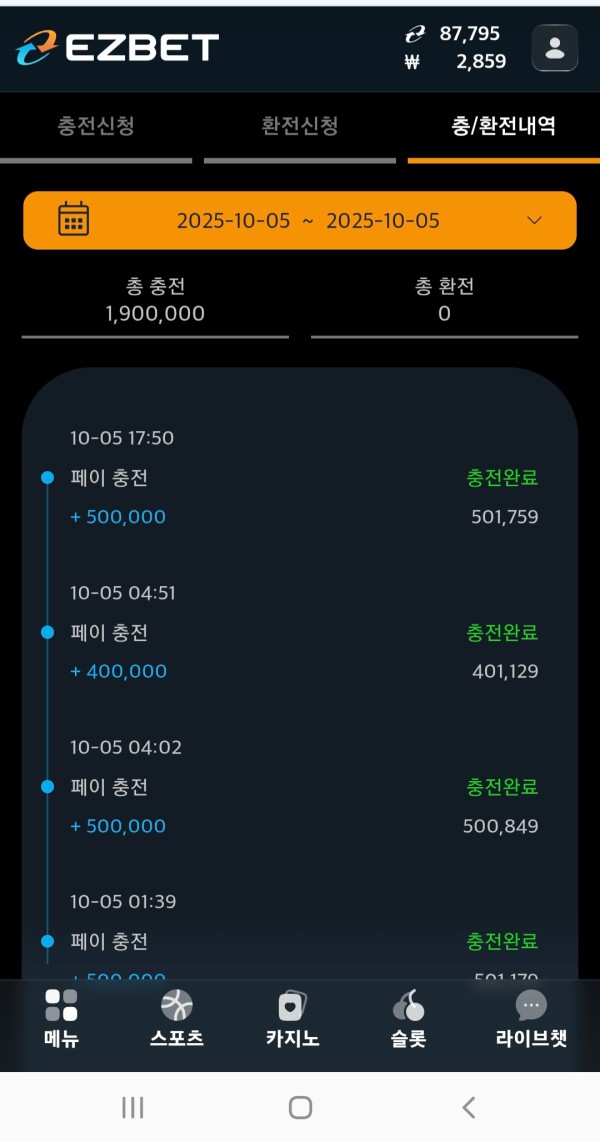The image size is (600, 1142).
Task: Select the 충/환전내역 tab
Action: [503, 126]
